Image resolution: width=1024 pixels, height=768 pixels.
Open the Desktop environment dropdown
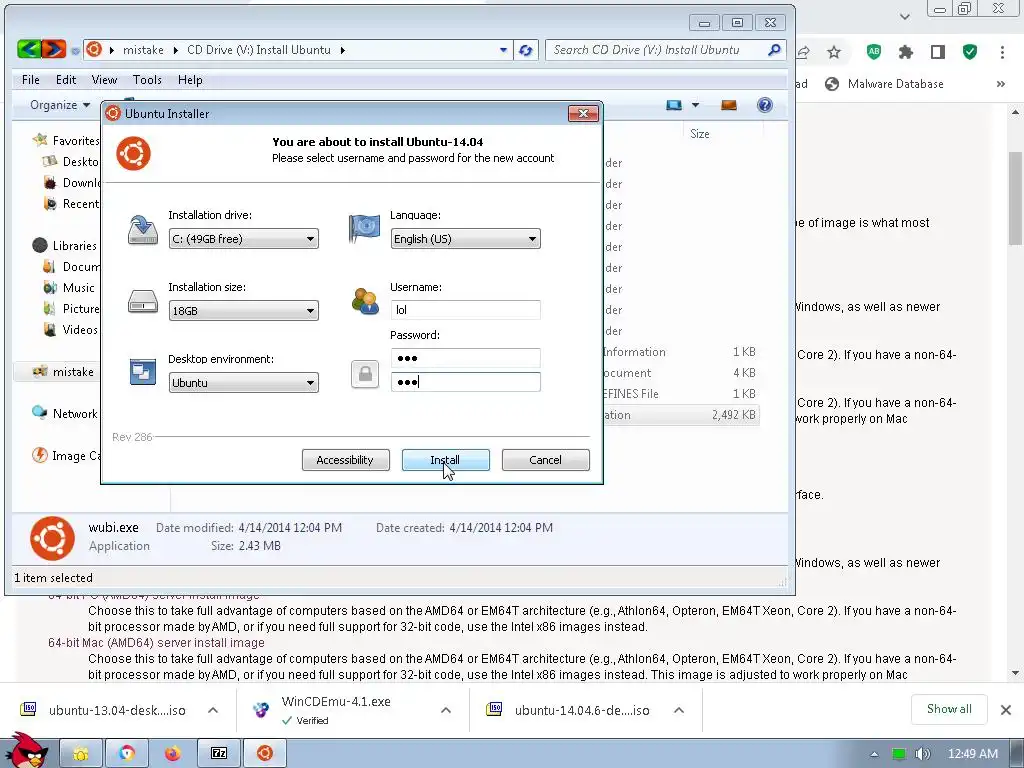[x=244, y=383]
